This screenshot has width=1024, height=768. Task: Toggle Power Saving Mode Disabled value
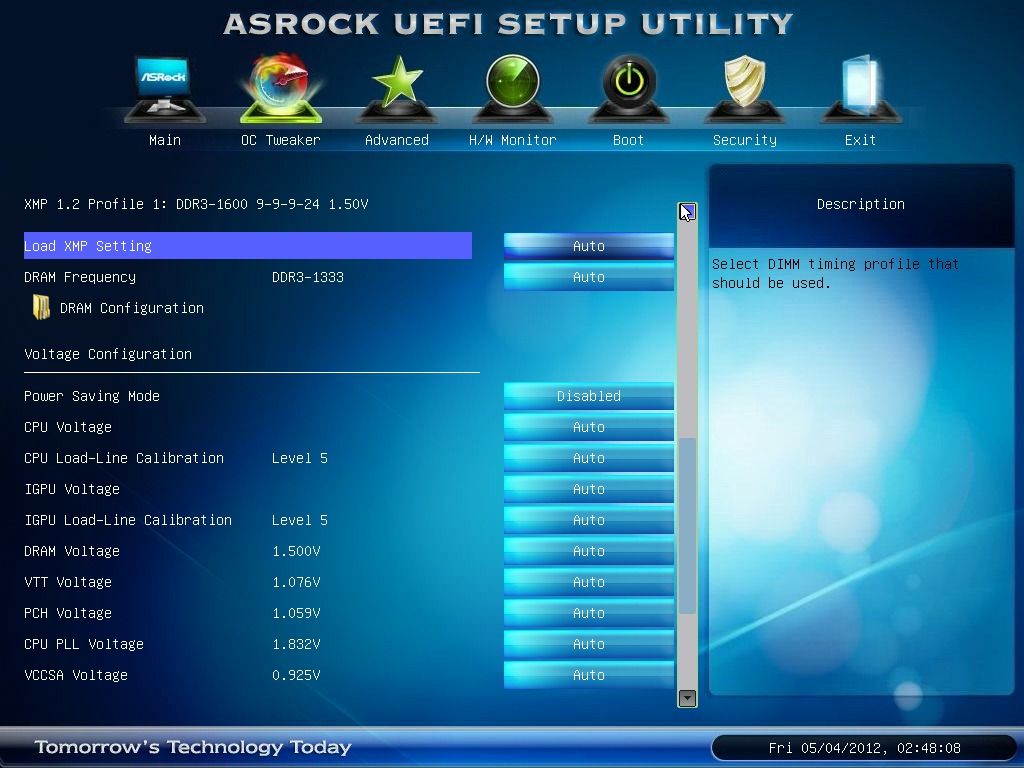pyautogui.click(x=588, y=396)
